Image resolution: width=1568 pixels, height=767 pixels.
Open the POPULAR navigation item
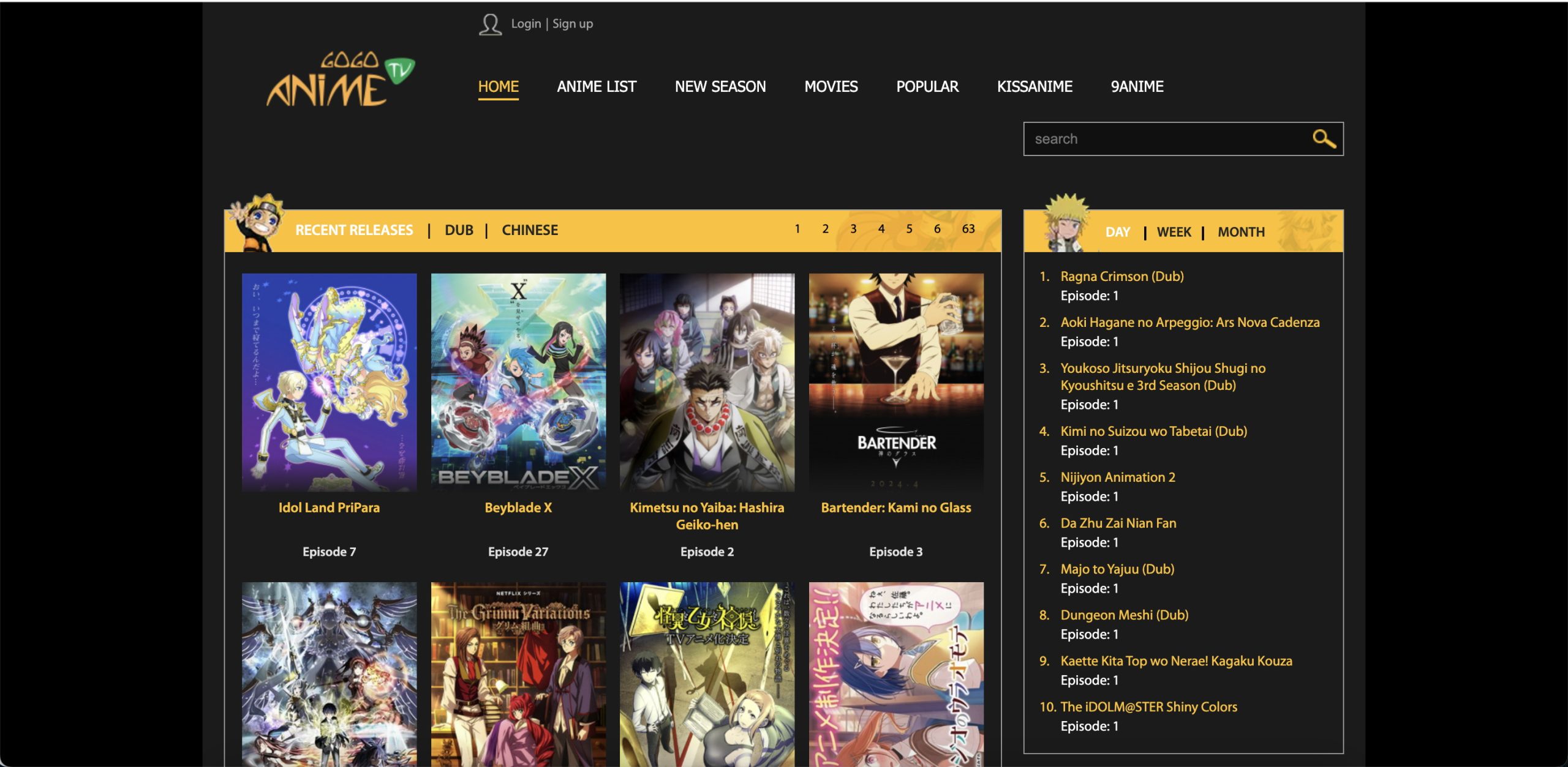[927, 86]
